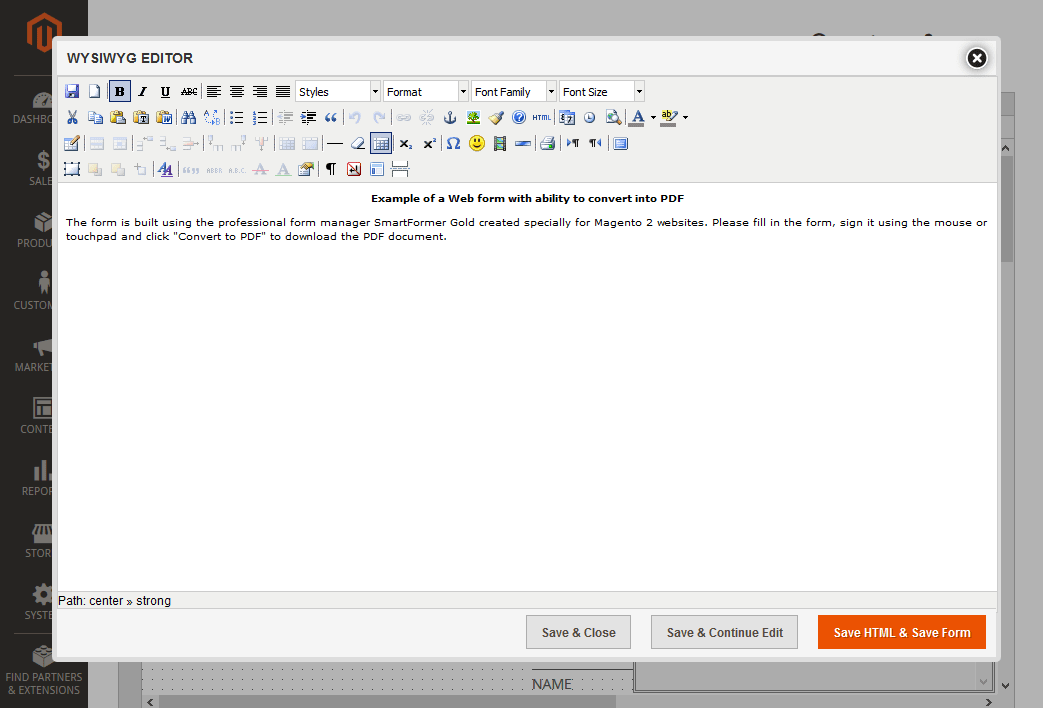This screenshot has width=1043, height=708.
Task: Close the WYSIWYG Editor dialog
Action: pyautogui.click(x=977, y=58)
